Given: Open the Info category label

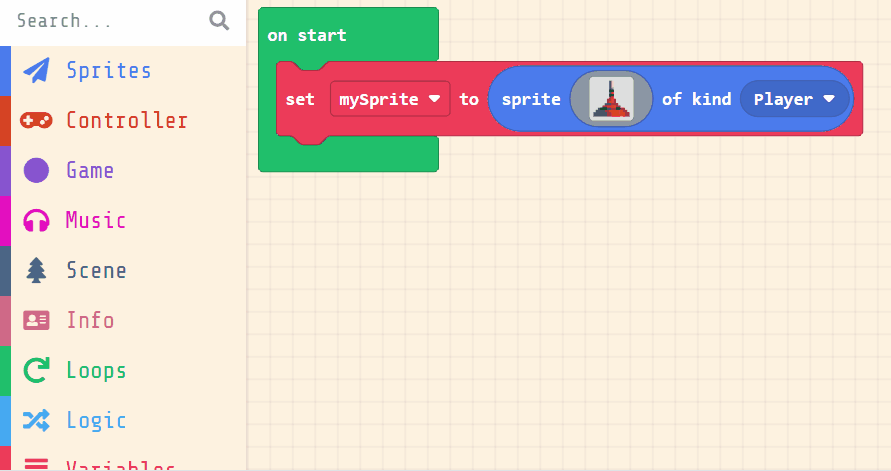Looking at the screenshot, I should (x=90, y=321).
